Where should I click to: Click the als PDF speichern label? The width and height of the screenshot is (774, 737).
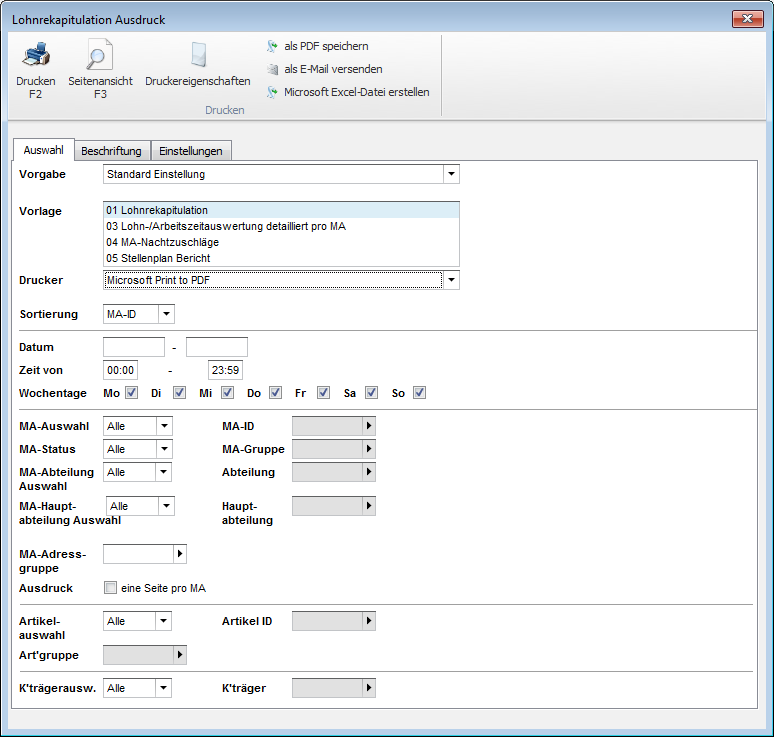[x=326, y=46]
